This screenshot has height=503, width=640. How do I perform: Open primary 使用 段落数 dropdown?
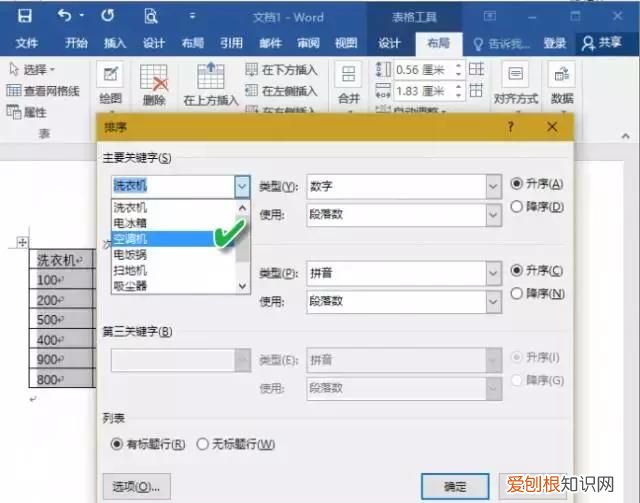point(493,215)
